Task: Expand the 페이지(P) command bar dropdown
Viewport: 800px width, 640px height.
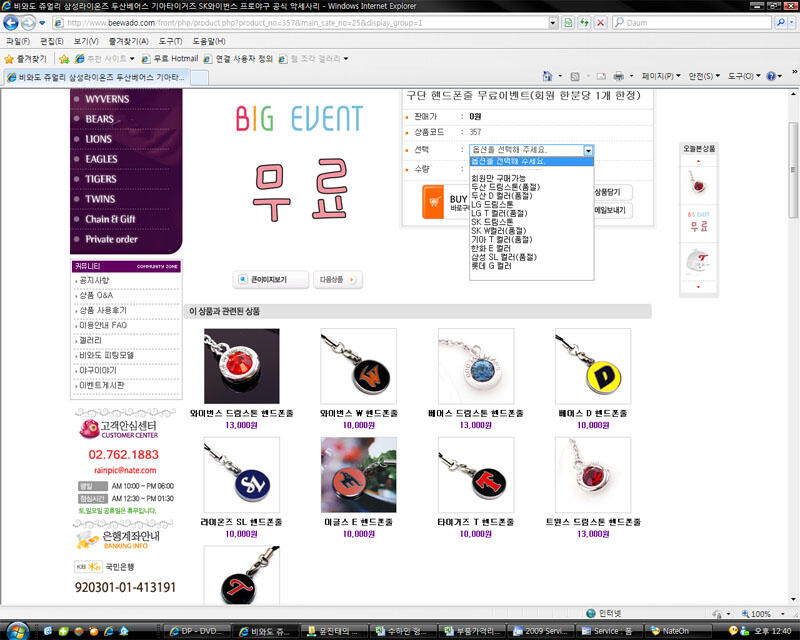Action: pyautogui.click(x=661, y=76)
